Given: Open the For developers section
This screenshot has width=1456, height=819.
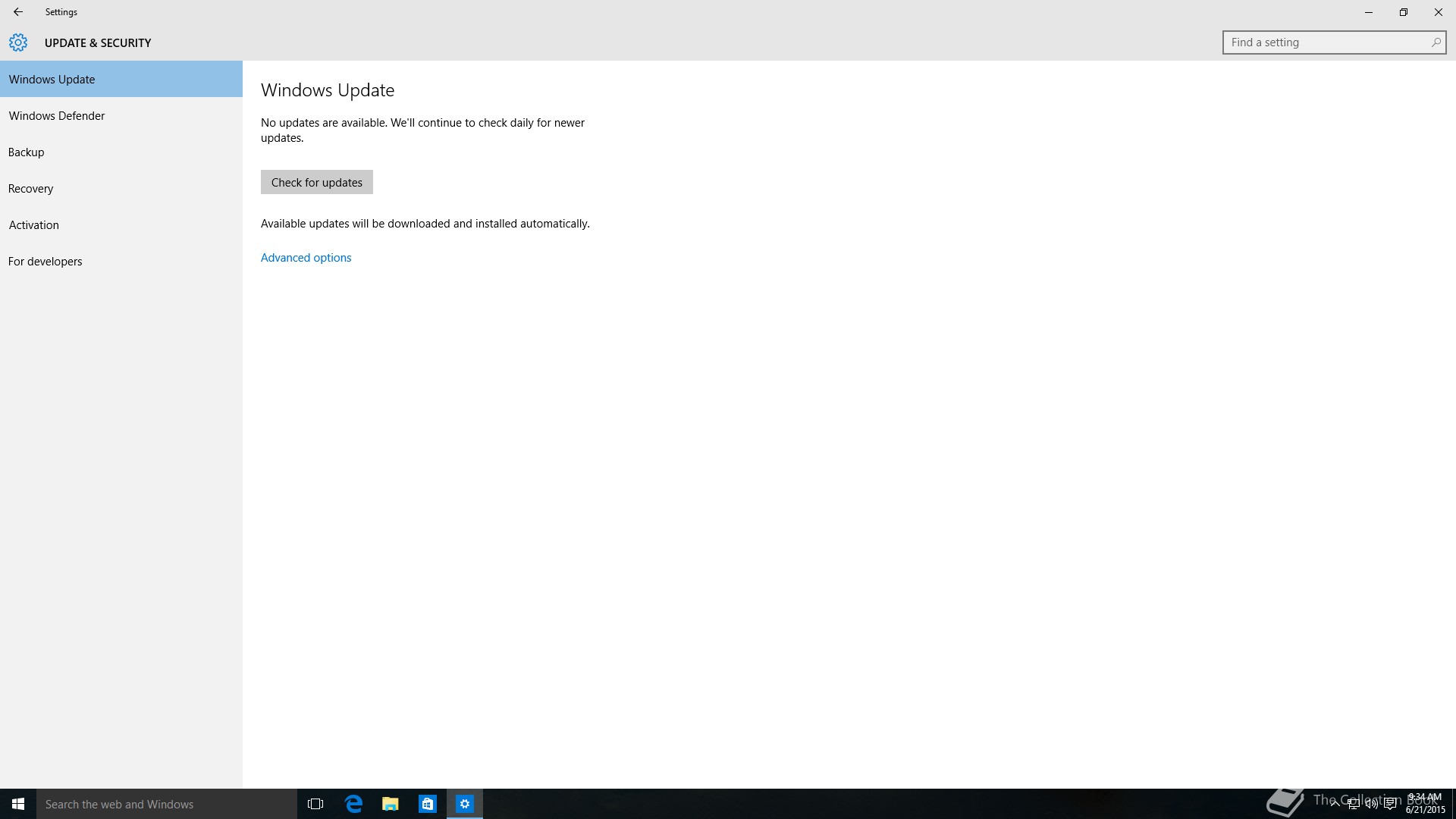Looking at the screenshot, I should pos(121,261).
